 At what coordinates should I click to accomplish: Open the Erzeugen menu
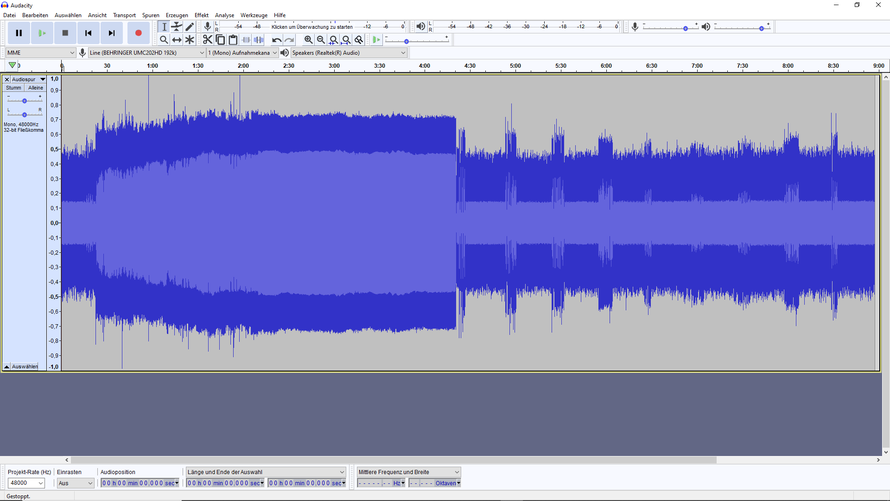[177, 15]
